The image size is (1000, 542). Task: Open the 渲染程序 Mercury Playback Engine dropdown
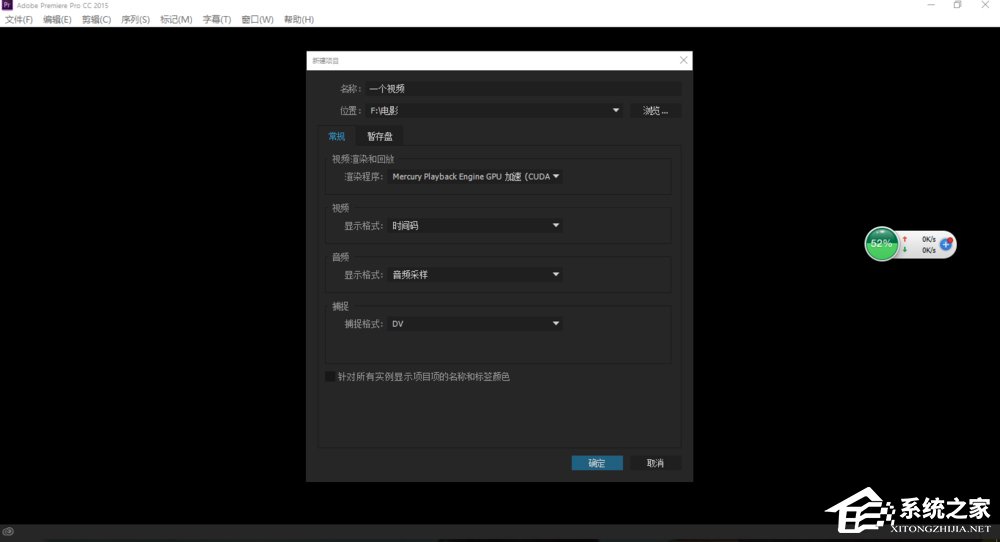point(475,177)
